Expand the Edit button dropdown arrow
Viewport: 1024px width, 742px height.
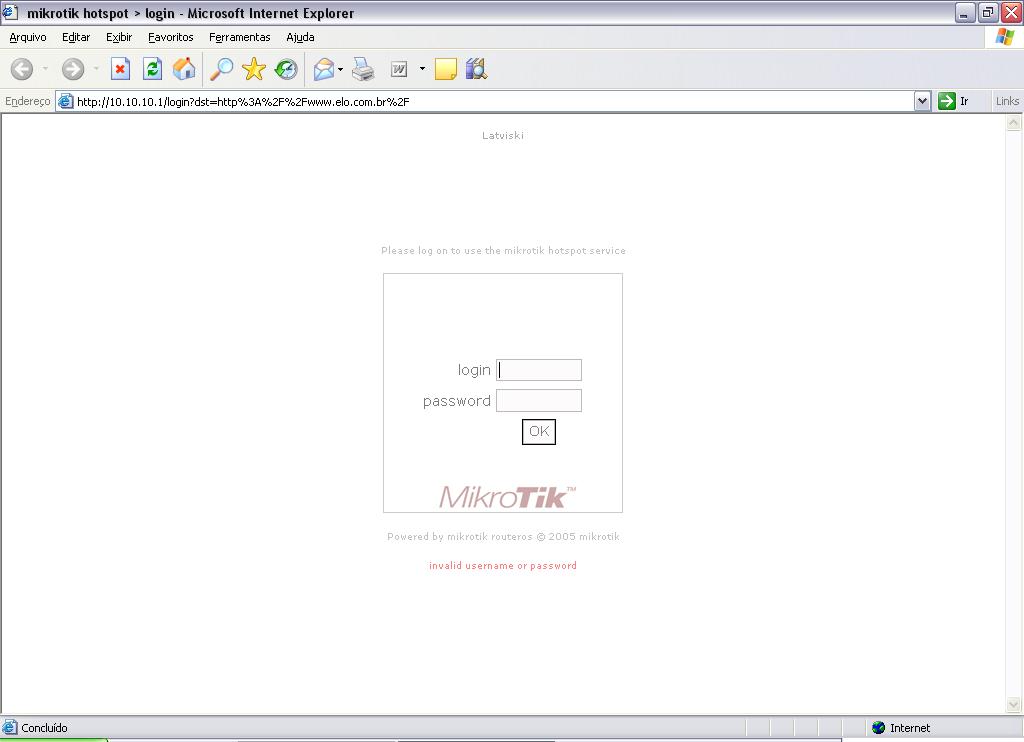click(x=422, y=69)
